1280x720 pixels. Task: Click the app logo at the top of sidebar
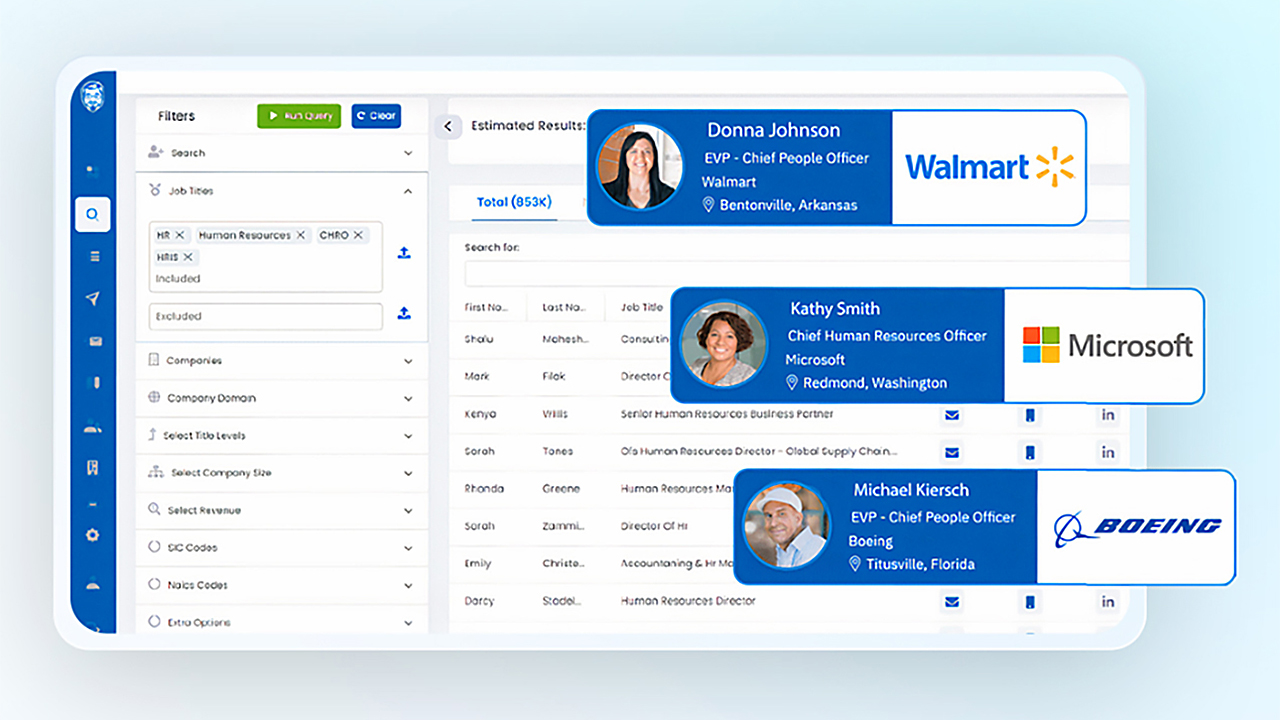pyautogui.click(x=92, y=97)
